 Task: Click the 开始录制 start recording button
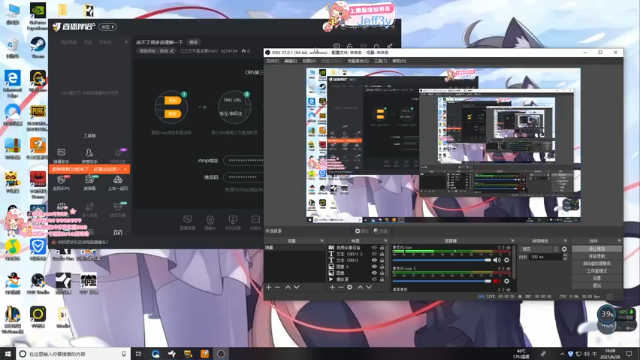(x=597, y=256)
